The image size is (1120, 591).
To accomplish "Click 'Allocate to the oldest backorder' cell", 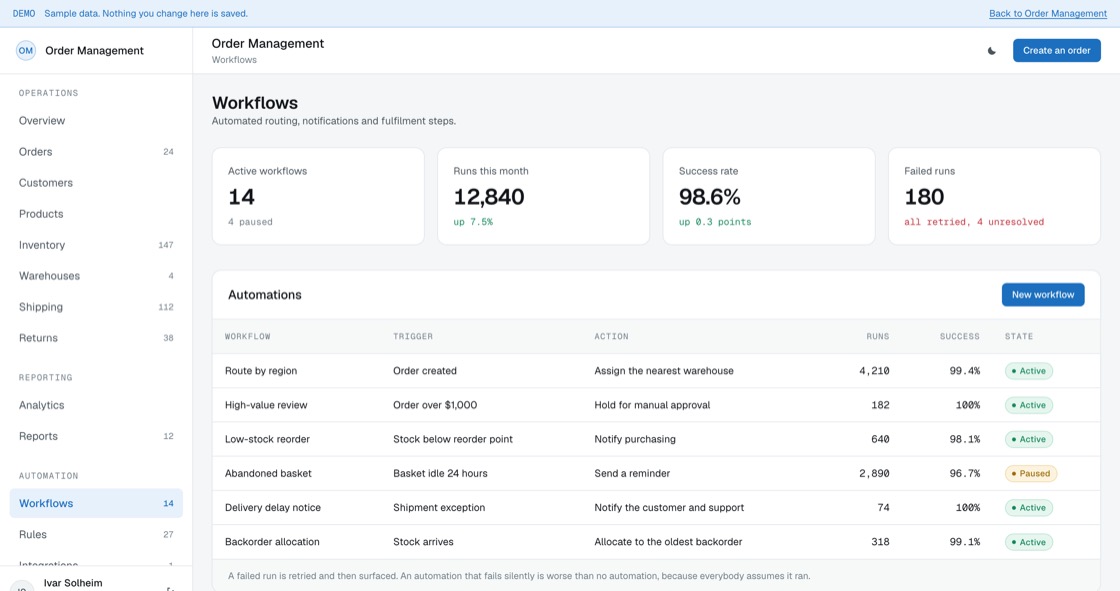I will [668, 542].
